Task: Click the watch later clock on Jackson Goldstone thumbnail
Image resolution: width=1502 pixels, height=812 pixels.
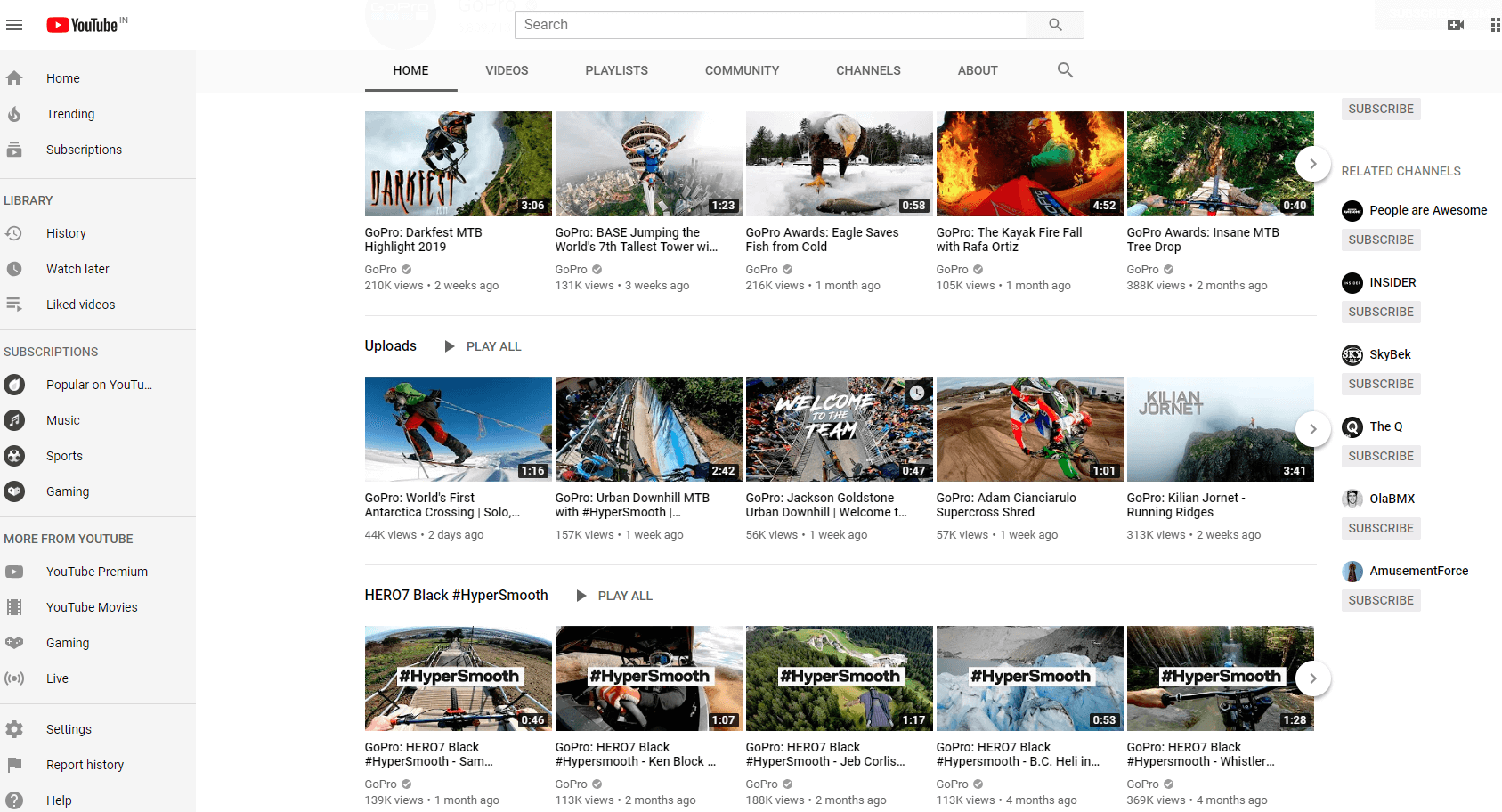Action: coord(917,393)
